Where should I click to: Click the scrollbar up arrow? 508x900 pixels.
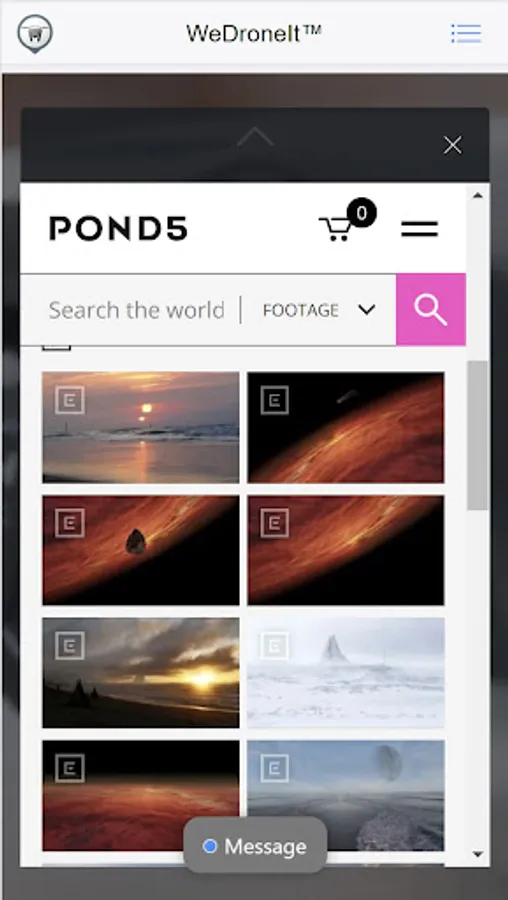[478, 196]
